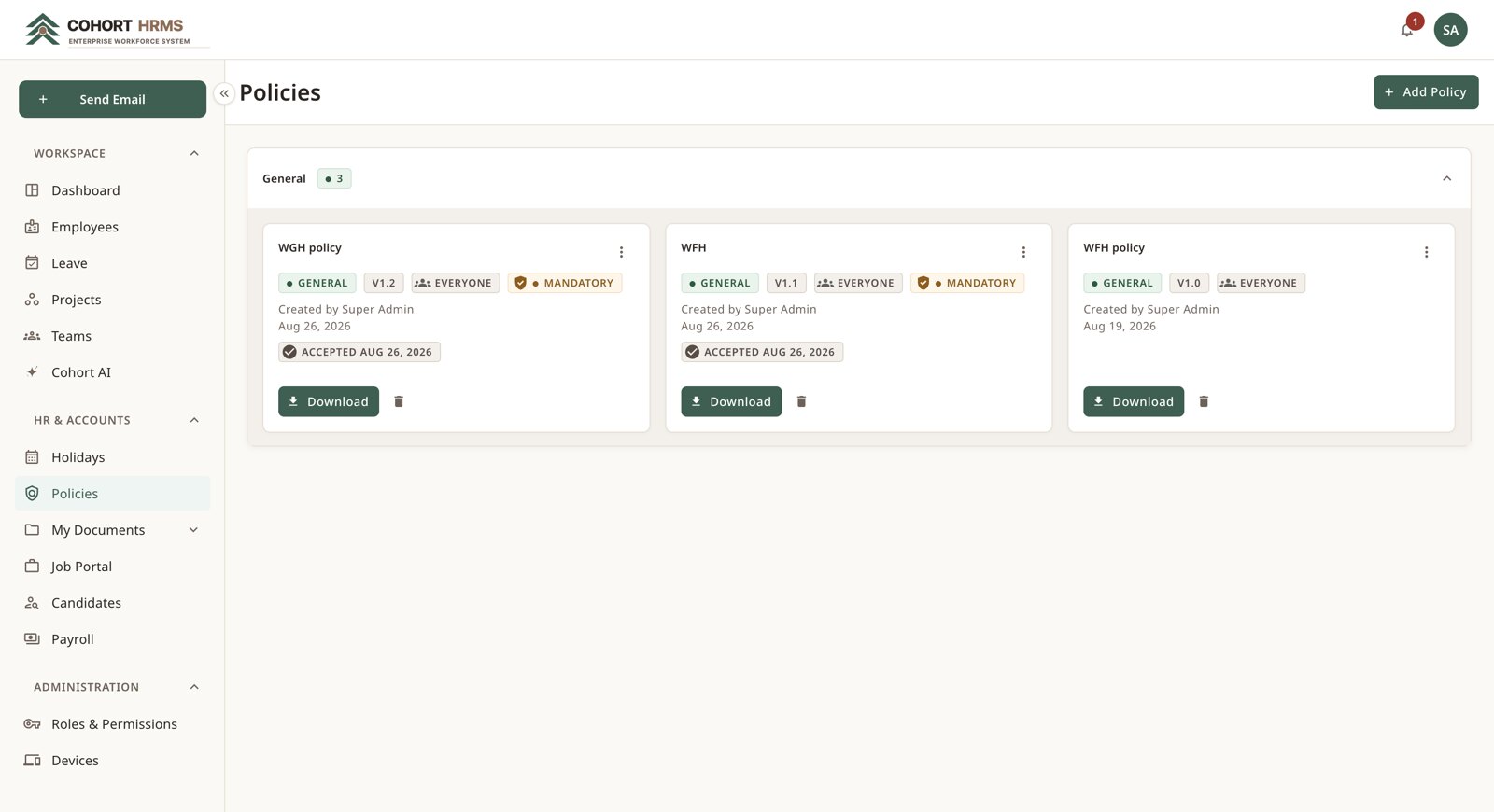Click the Aug 19, 2026 creation date

tap(1120, 327)
